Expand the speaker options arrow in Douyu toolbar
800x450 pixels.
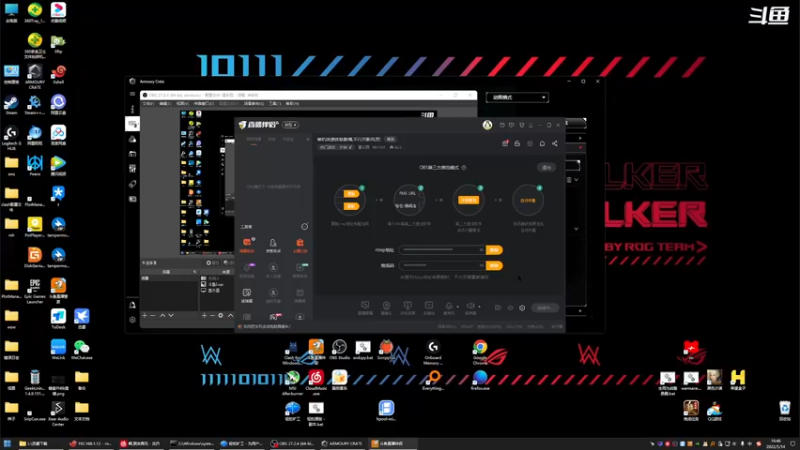pyautogui.click(x=479, y=307)
